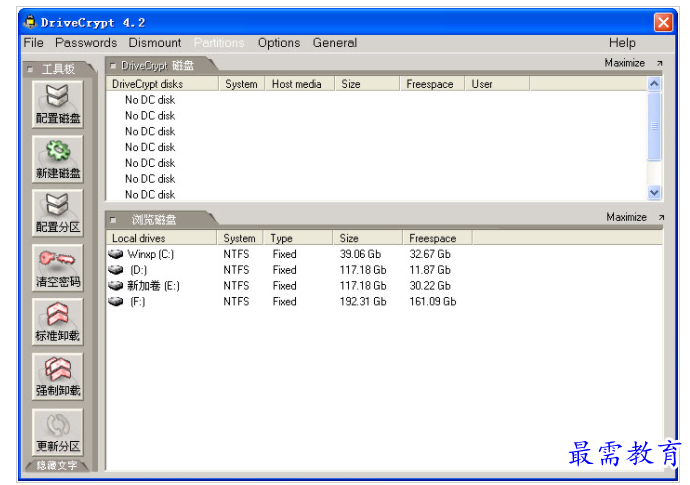Click the 新加卷 (E:) drive icon
Screen dimensions: 690x485
(x=116, y=286)
